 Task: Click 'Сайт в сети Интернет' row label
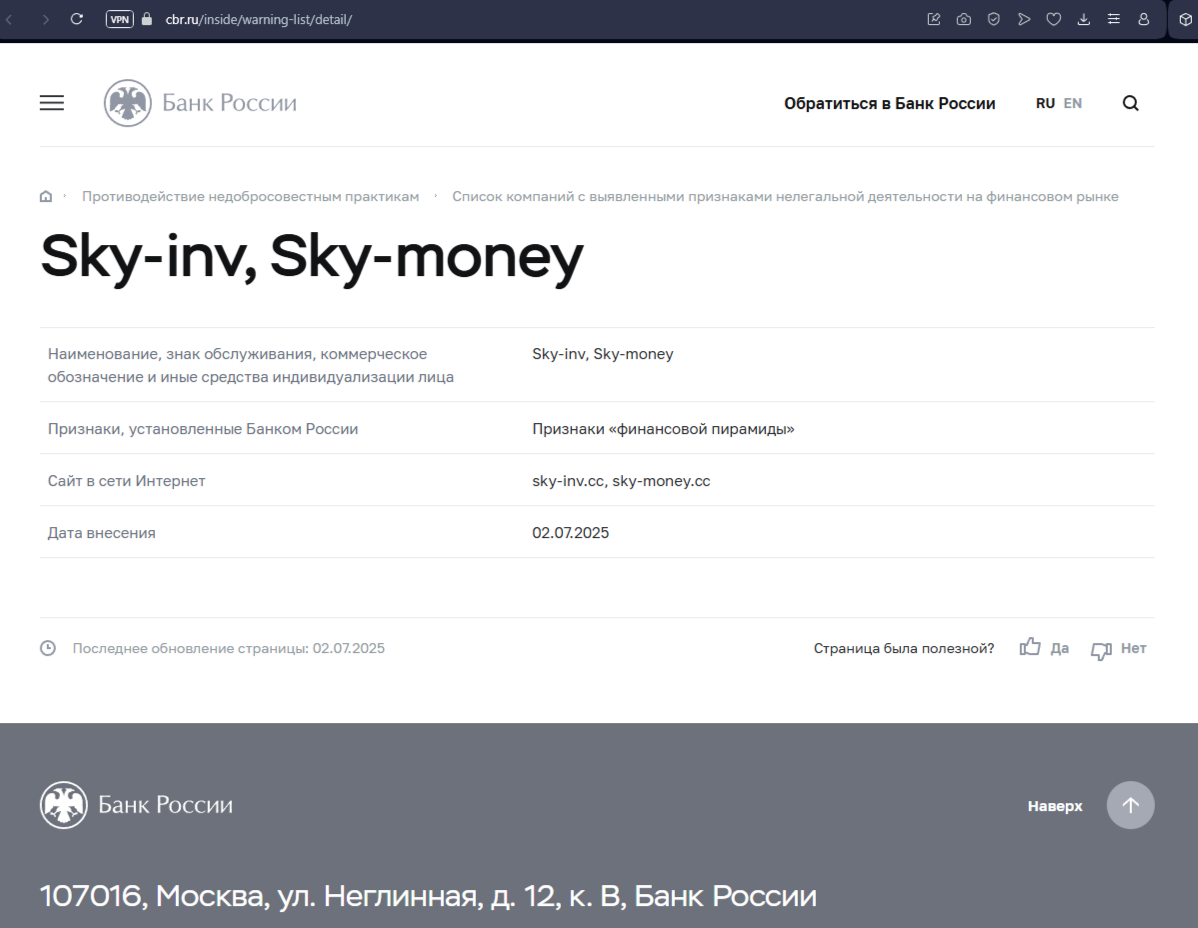click(x=126, y=480)
